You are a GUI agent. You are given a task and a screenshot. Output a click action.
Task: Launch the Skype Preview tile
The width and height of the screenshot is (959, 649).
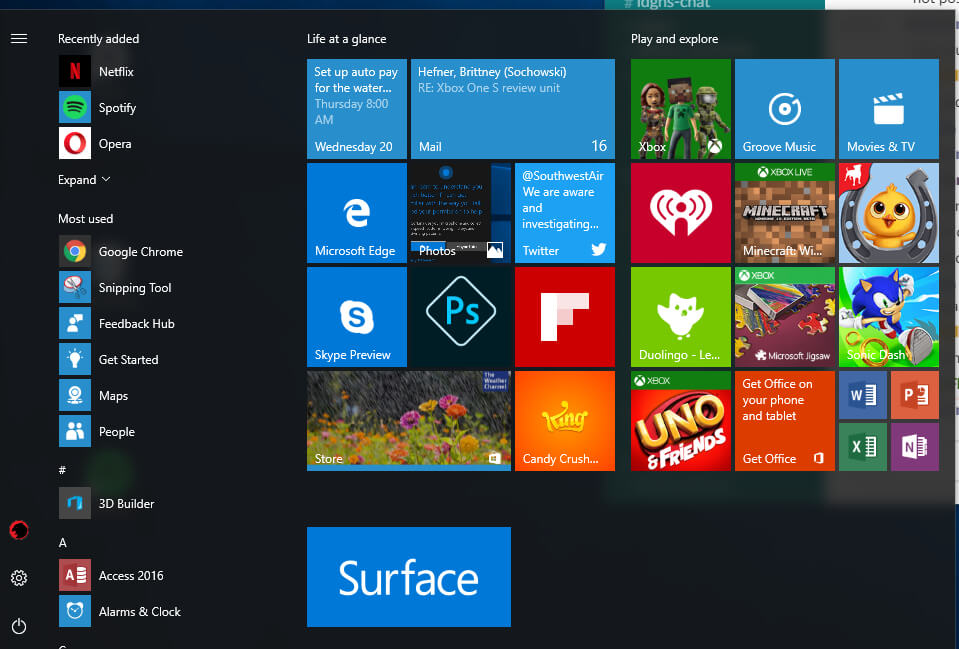point(357,317)
